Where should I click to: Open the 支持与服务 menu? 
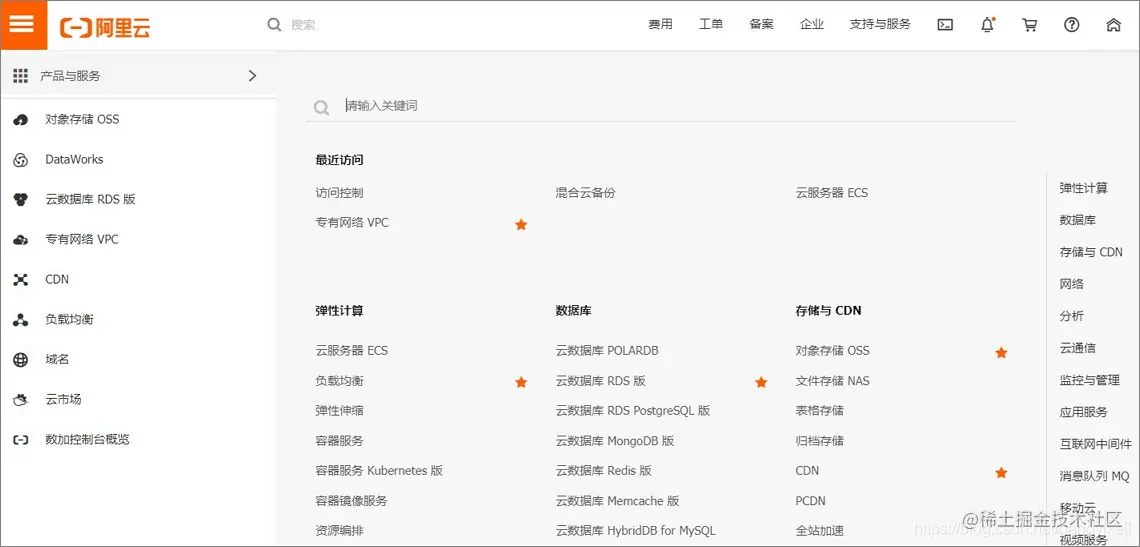coord(880,25)
